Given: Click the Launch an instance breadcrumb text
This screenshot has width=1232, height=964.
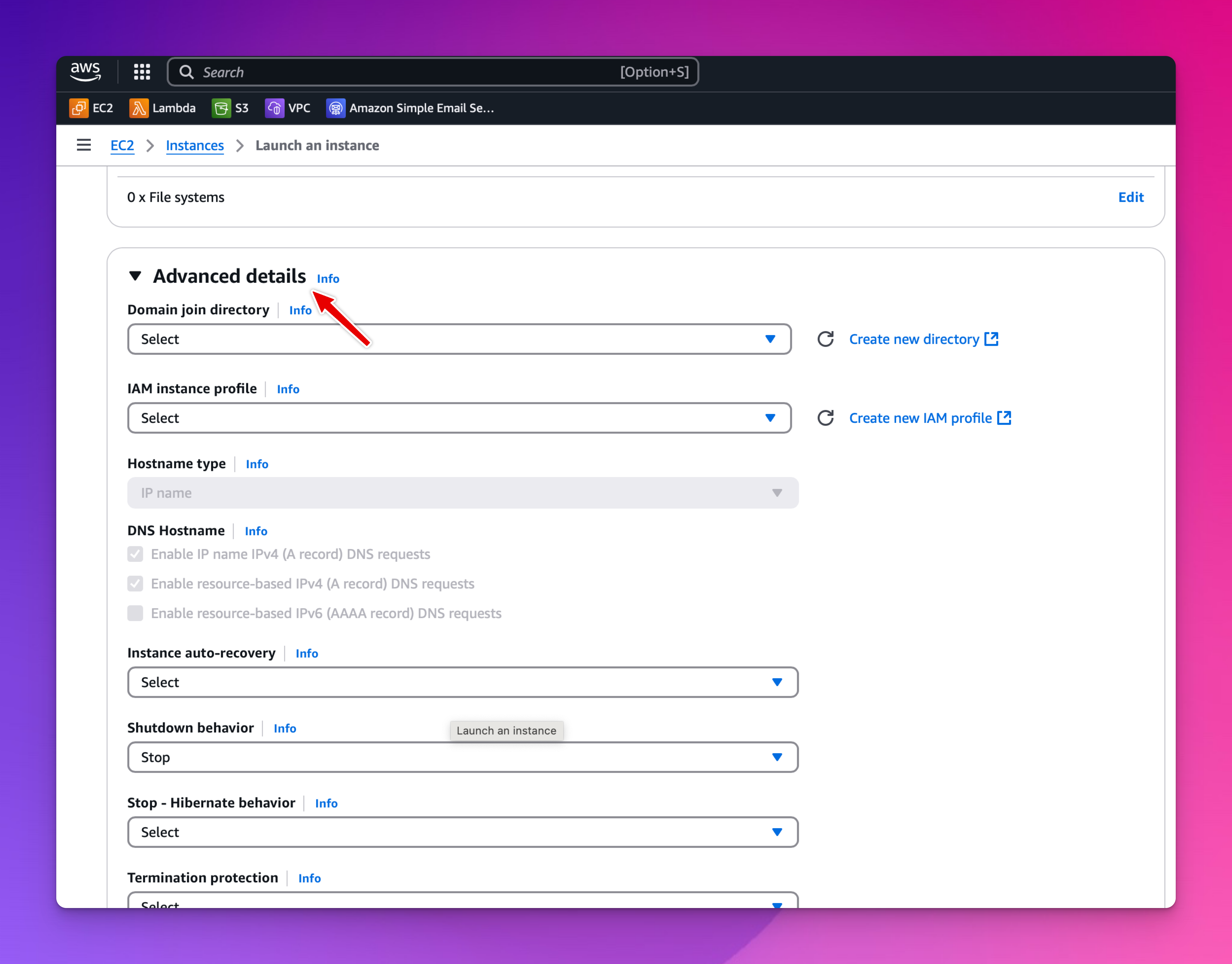Looking at the screenshot, I should [317, 146].
